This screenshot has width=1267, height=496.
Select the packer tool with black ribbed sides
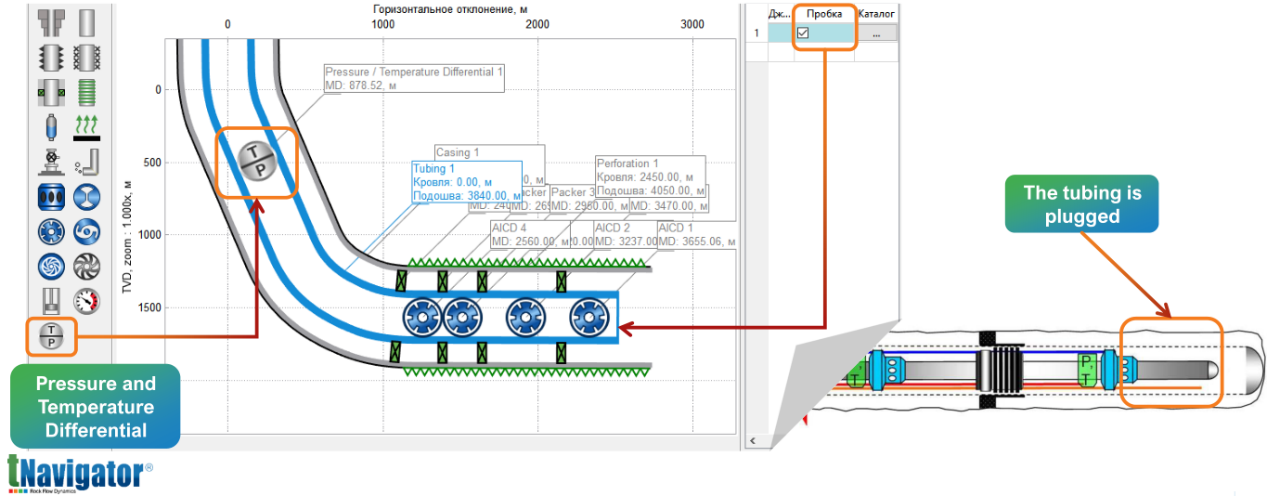point(50,57)
